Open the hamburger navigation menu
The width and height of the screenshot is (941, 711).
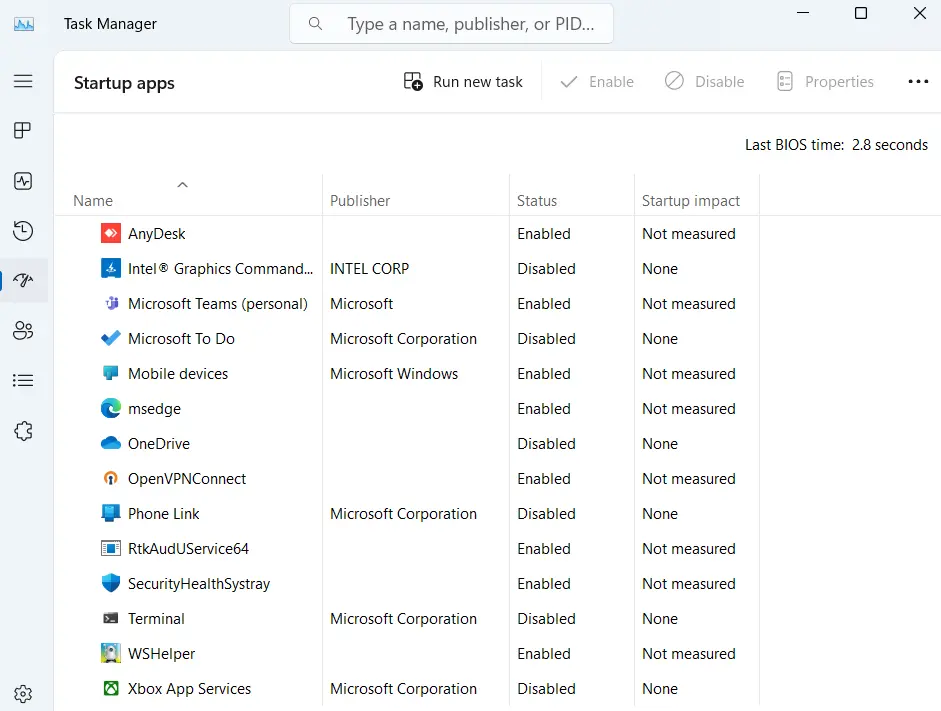(x=23, y=81)
